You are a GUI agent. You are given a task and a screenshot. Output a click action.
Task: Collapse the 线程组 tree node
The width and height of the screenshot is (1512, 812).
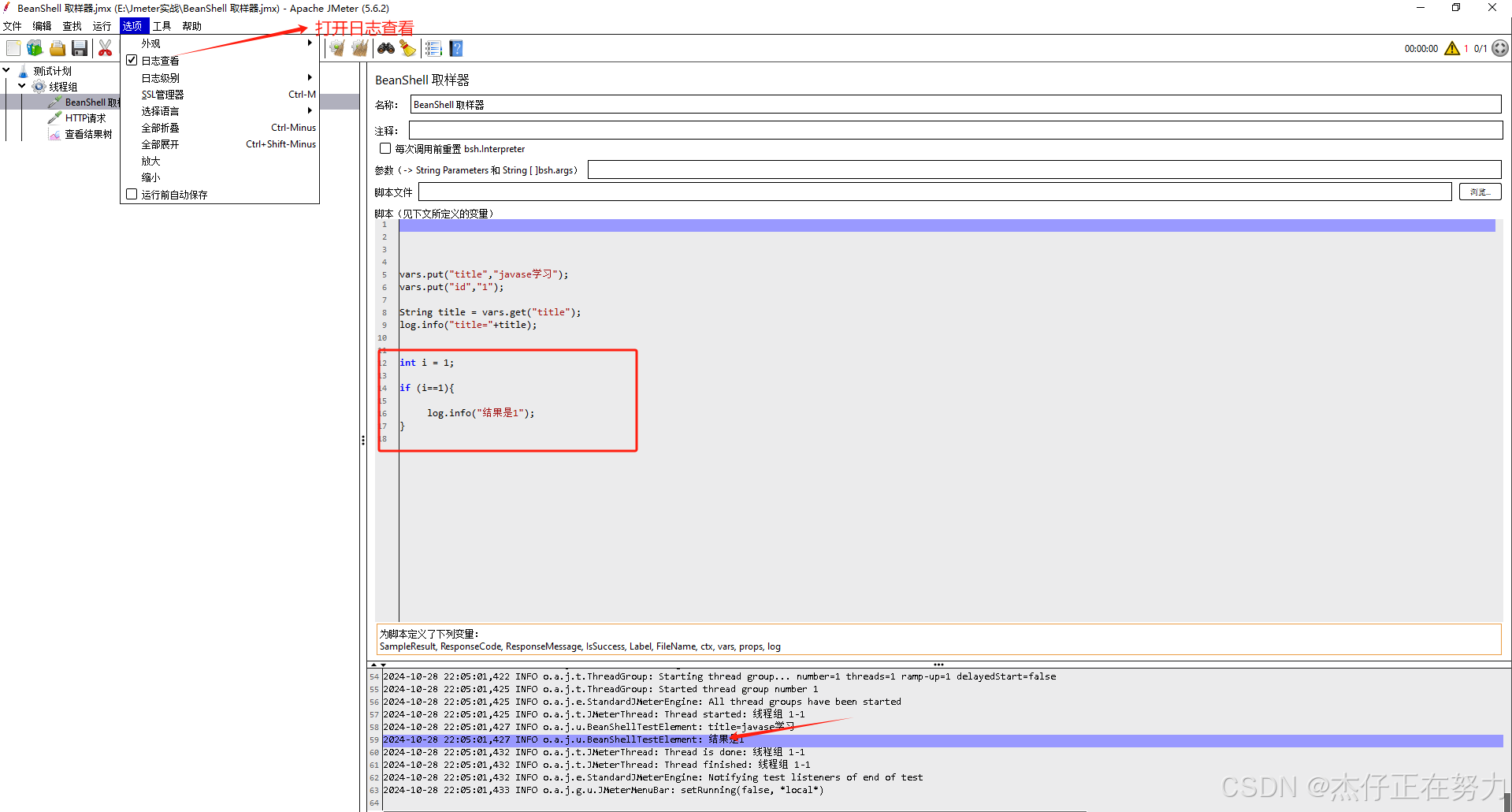point(22,86)
